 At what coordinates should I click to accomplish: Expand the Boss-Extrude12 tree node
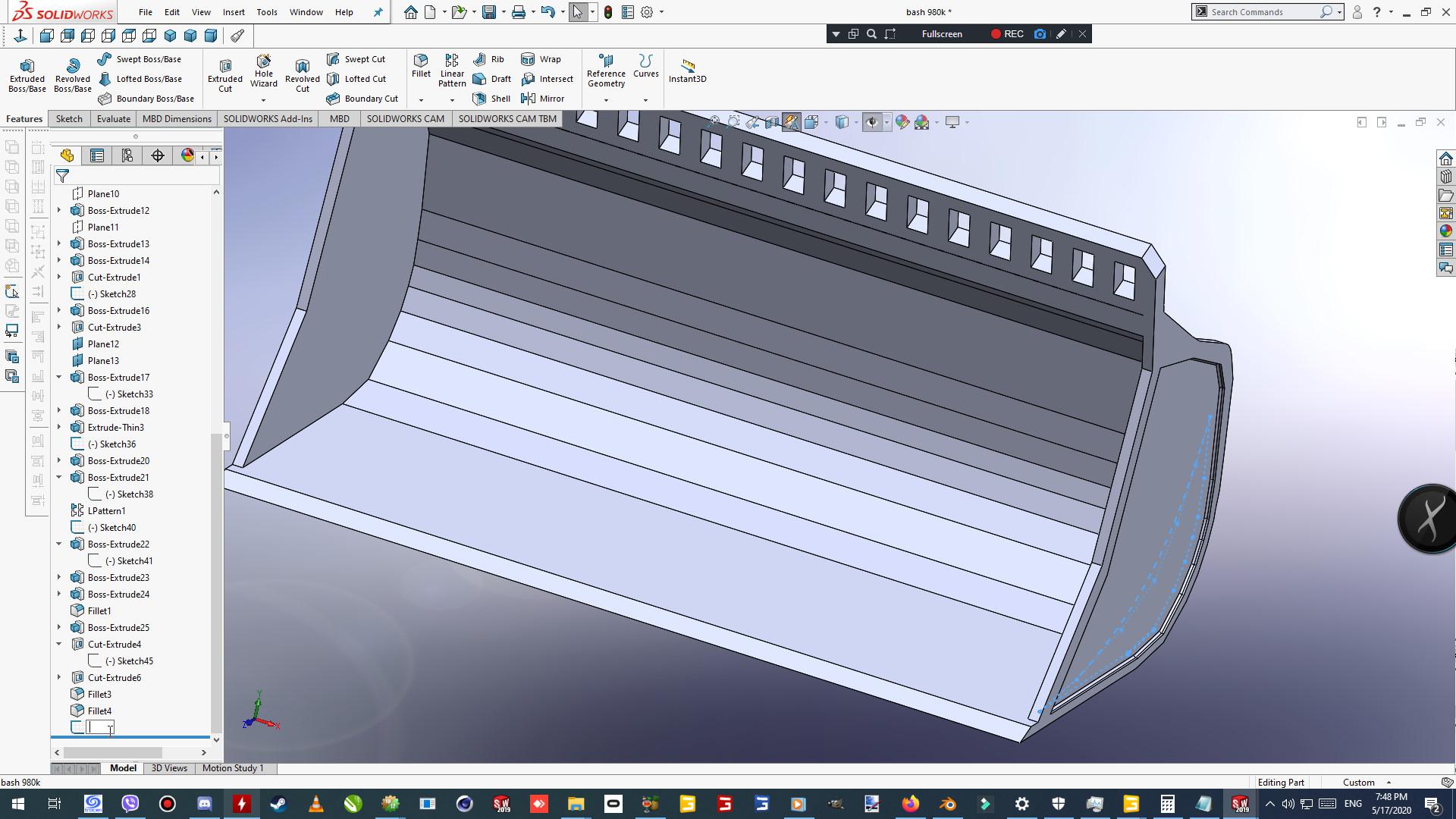tap(59, 210)
